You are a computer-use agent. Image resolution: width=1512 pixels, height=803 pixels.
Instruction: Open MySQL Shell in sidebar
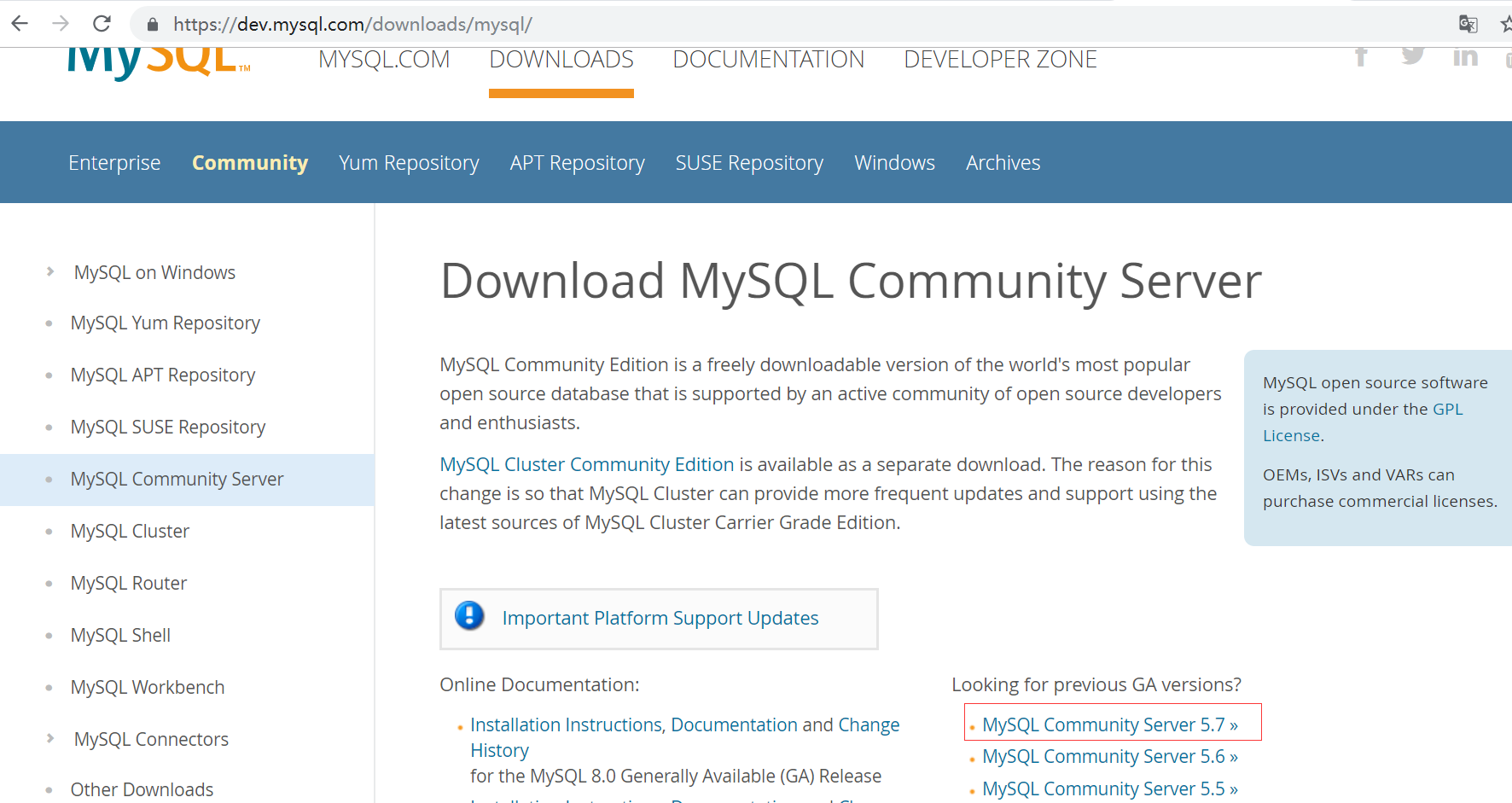[120, 635]
